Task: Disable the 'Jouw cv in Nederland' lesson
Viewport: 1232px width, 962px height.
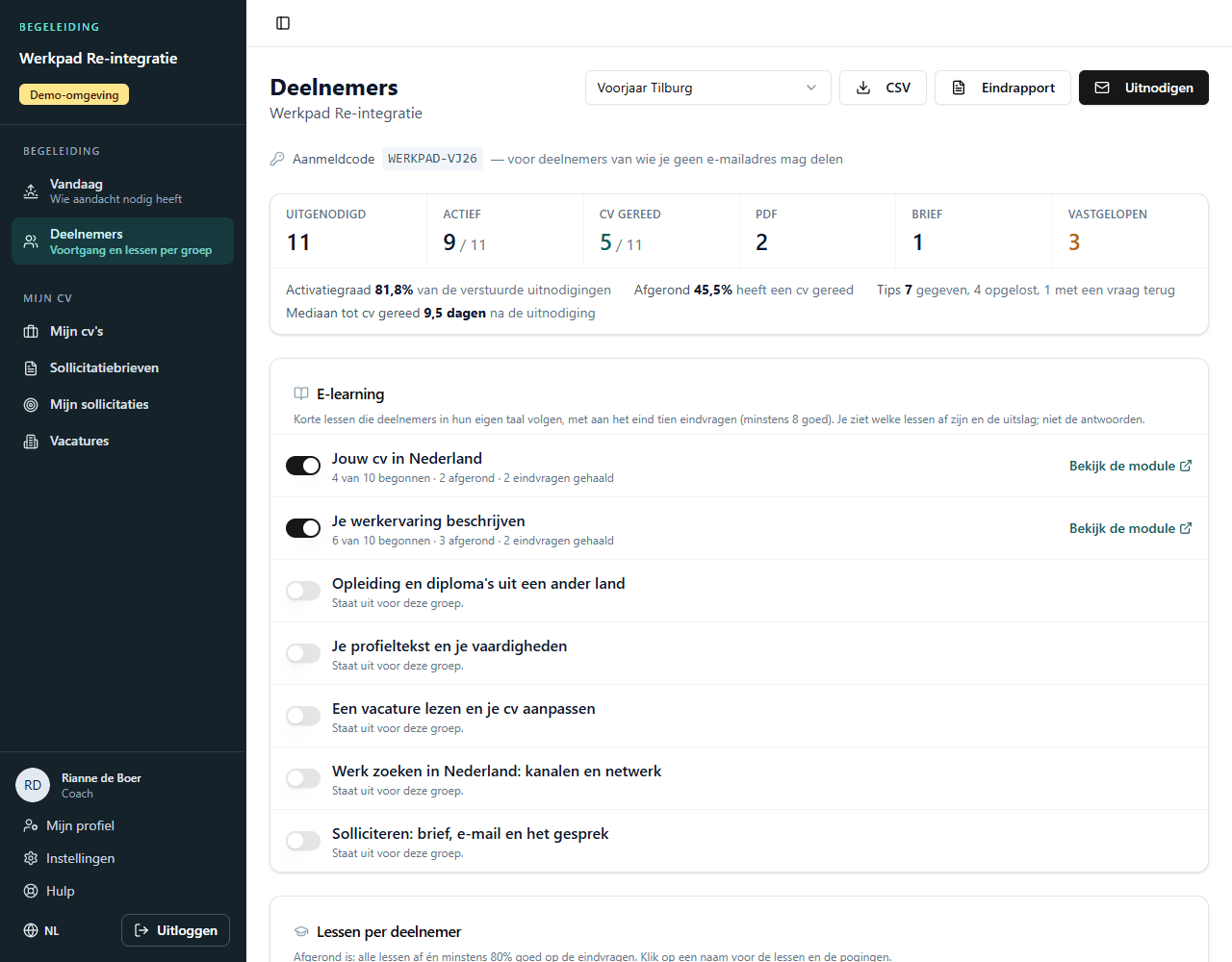Action: tap(303, 466)
